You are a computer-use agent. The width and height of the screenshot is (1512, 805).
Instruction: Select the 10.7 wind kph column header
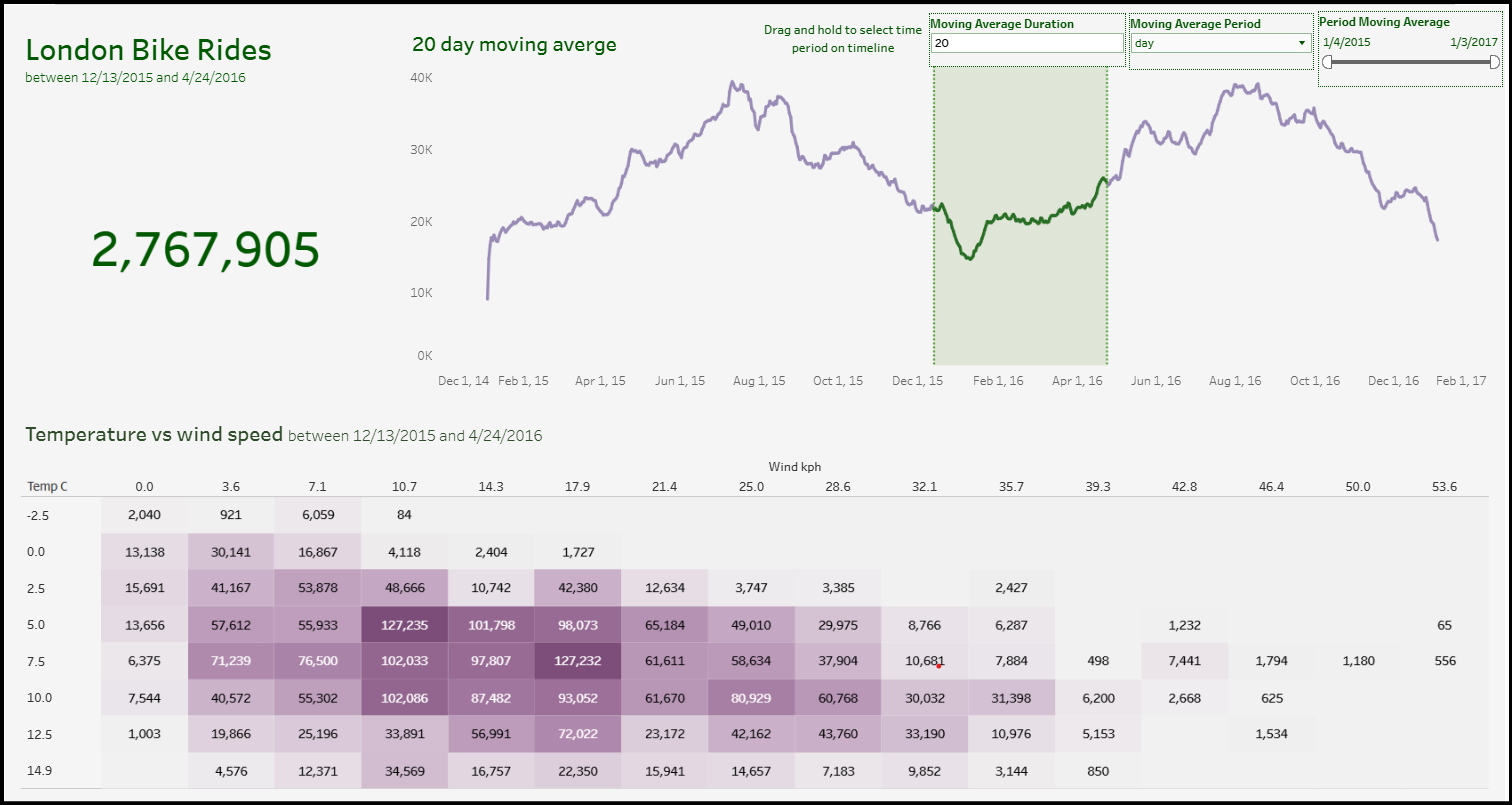tap(404, 487)
